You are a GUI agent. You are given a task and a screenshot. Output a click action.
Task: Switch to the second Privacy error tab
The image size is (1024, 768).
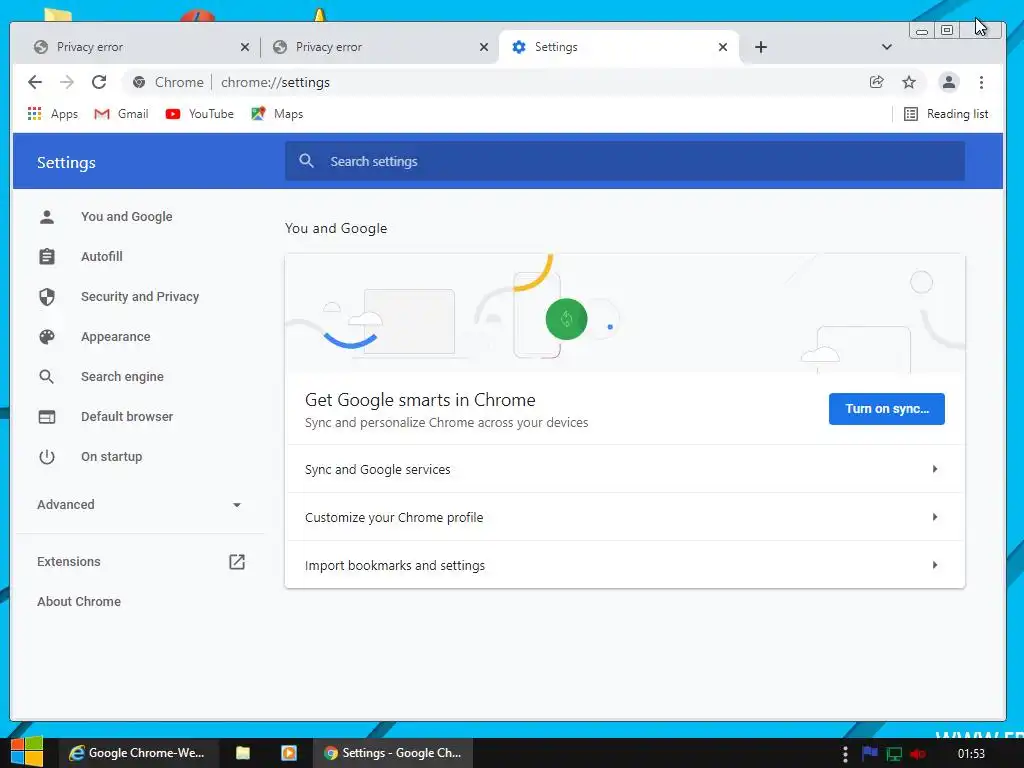click(x=380, y=47)
